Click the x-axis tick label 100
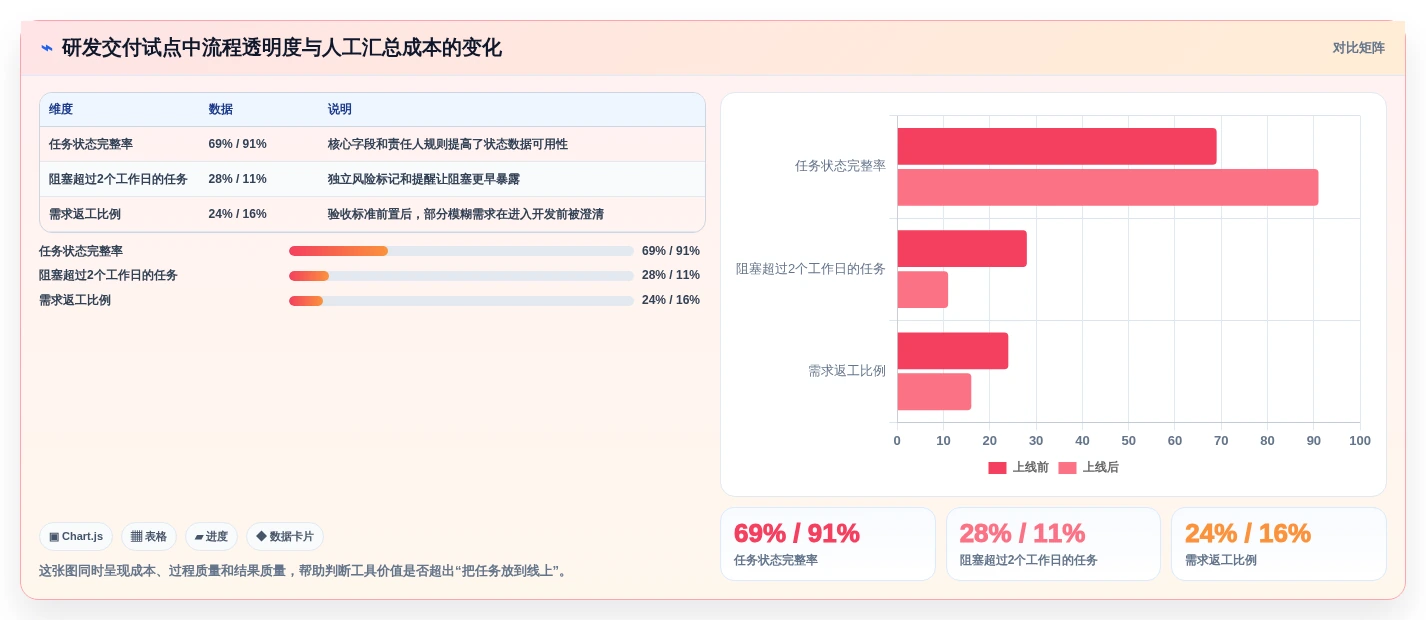This screenshot has height=620, width=1426. click(x=1359, y=441)
